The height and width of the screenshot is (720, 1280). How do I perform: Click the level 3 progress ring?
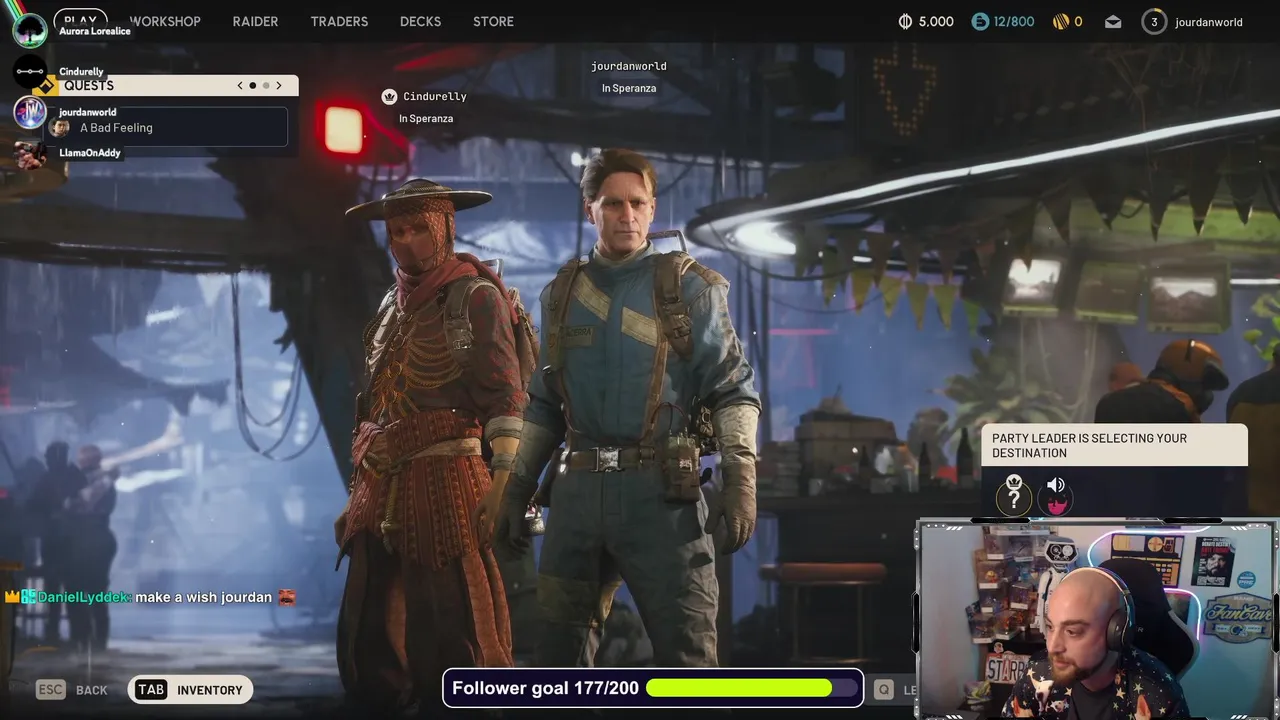(x=1154, y=21)
